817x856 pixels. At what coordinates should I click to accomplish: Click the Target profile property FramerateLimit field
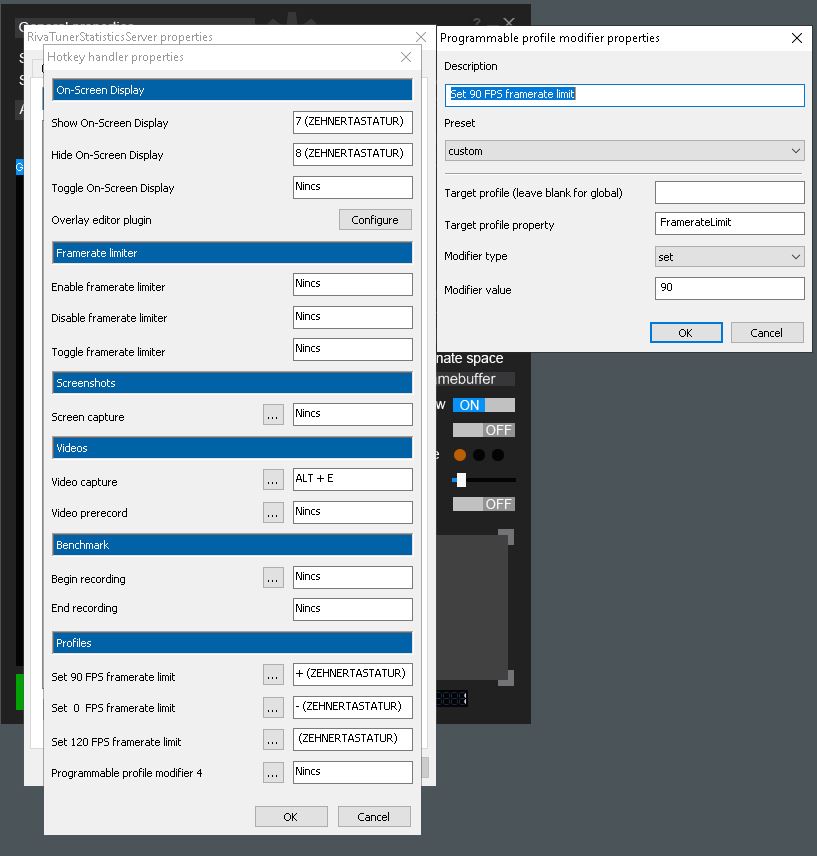tap(729, 223)
